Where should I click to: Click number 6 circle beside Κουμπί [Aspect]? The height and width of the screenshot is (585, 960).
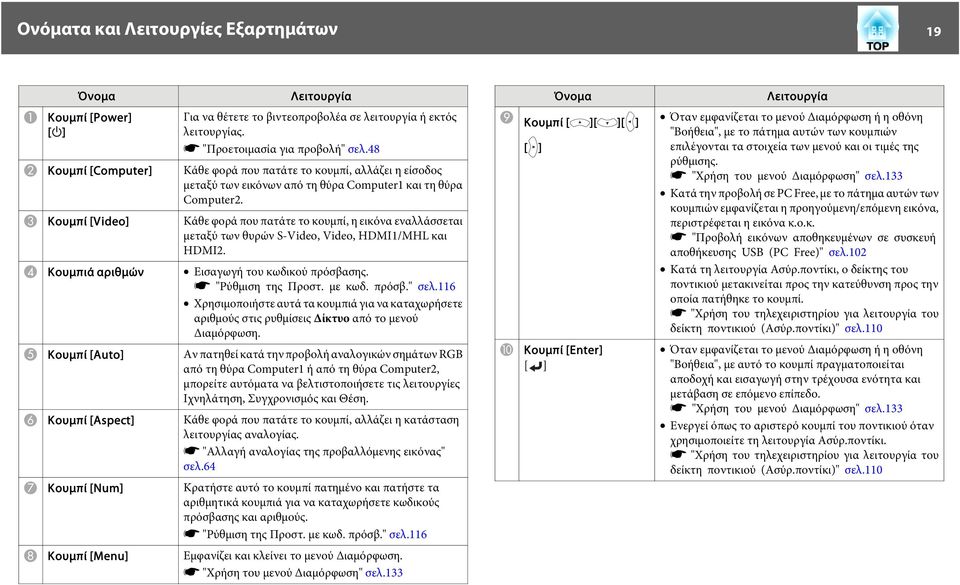pos(30,420)
